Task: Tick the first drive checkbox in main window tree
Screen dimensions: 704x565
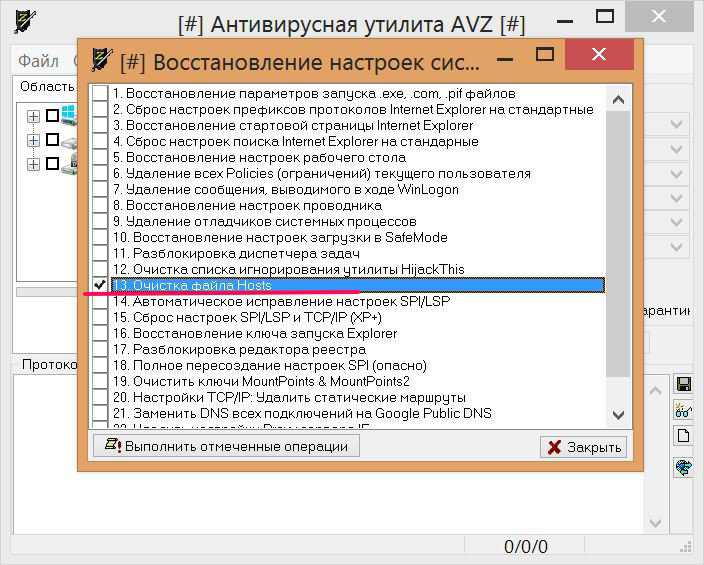Action: [x=53, y=116]
